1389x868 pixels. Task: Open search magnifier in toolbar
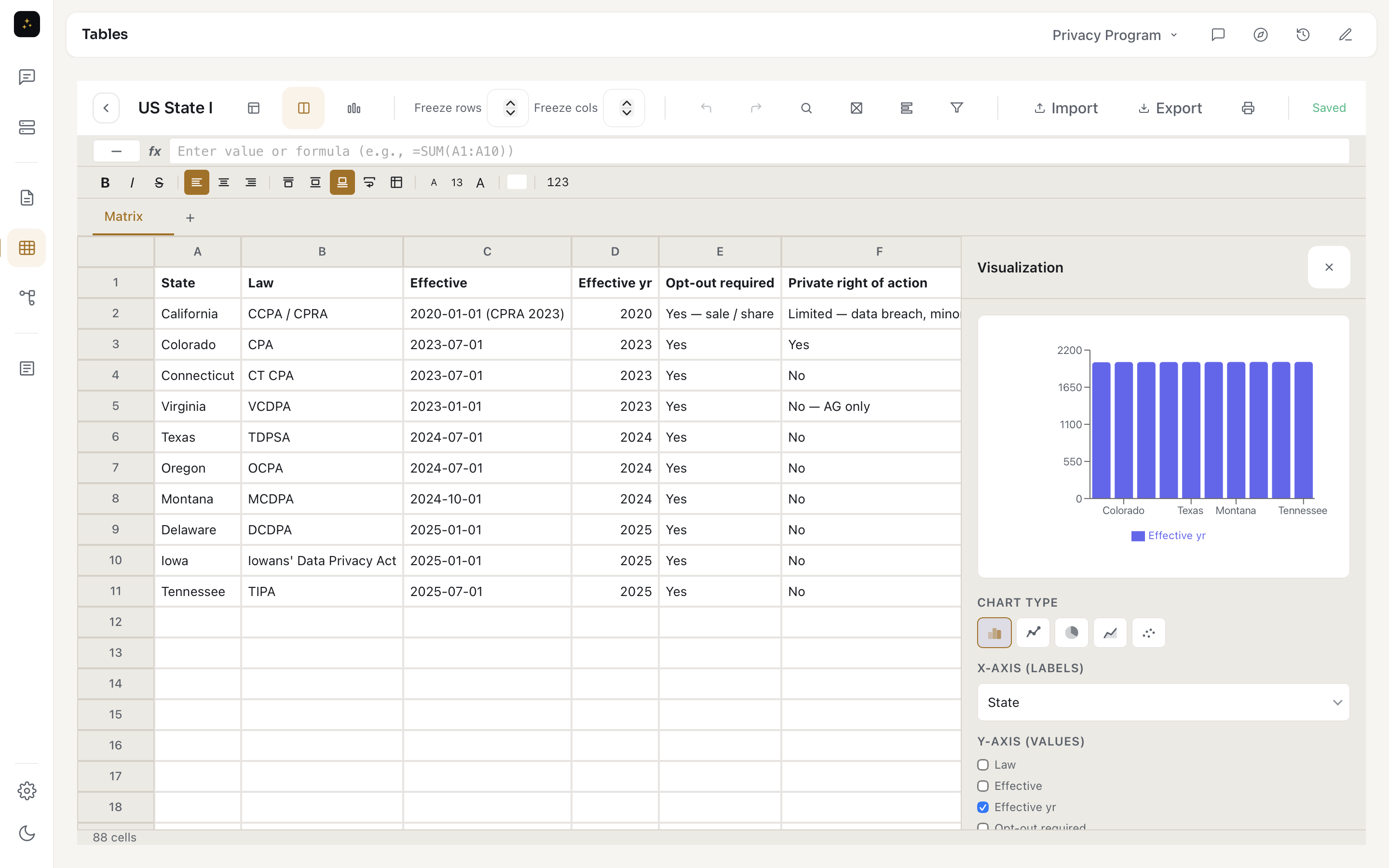point(806,108)
